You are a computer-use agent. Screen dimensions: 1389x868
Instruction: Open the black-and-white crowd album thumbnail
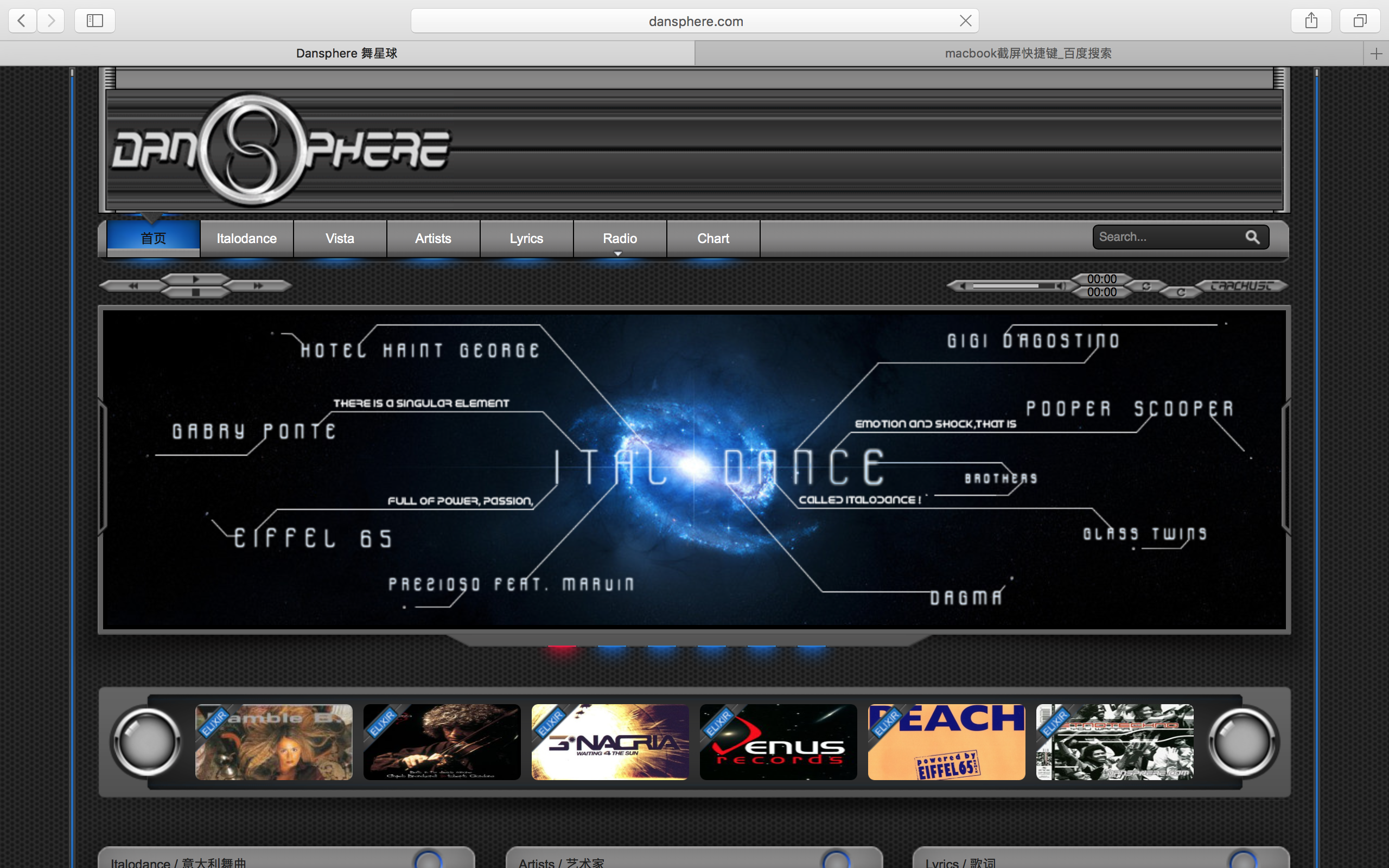(x=1114, y=742)
